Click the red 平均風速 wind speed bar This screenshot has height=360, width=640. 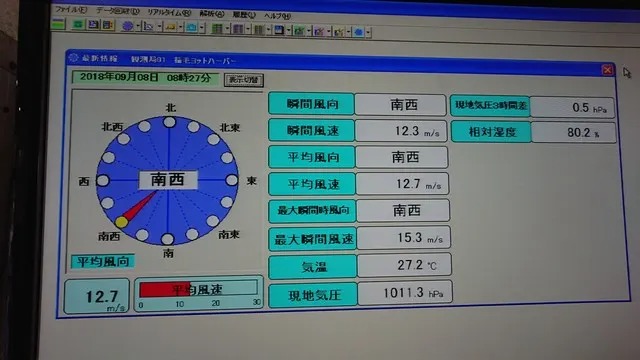pos(164,289)
